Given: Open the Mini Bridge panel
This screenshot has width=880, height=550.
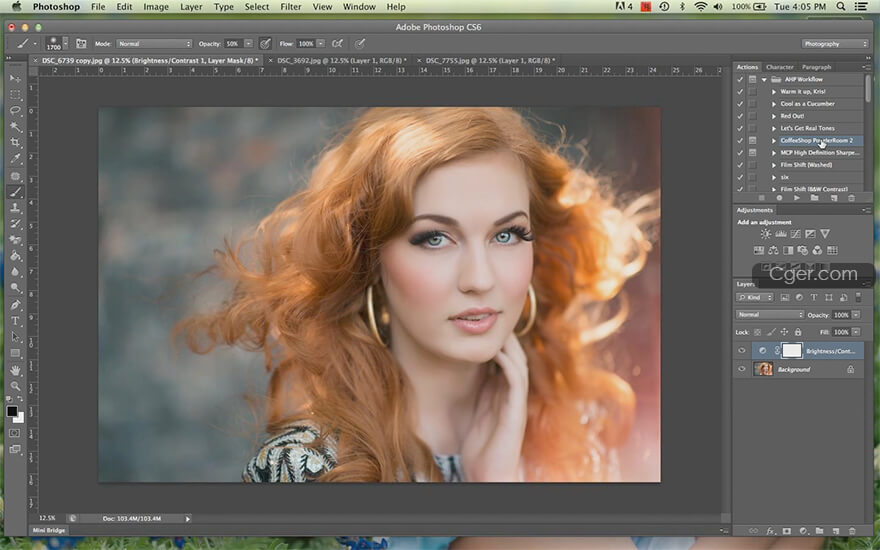Looking at the screenshot, I should point(49,530).
